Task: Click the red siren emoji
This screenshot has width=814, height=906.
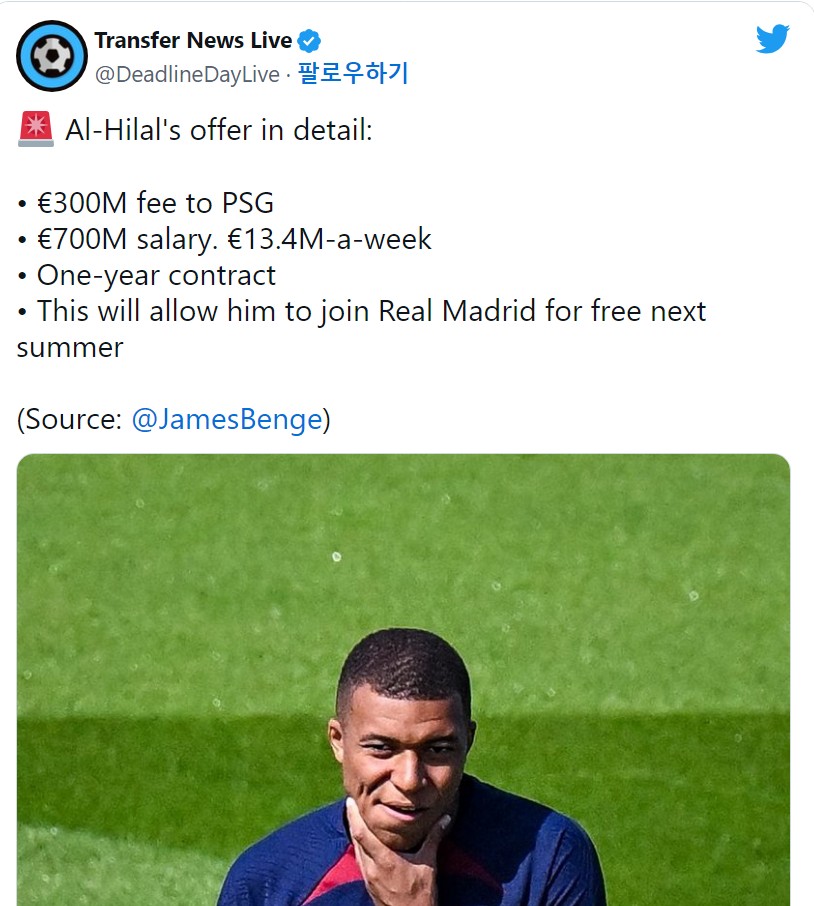Action: 36,129
